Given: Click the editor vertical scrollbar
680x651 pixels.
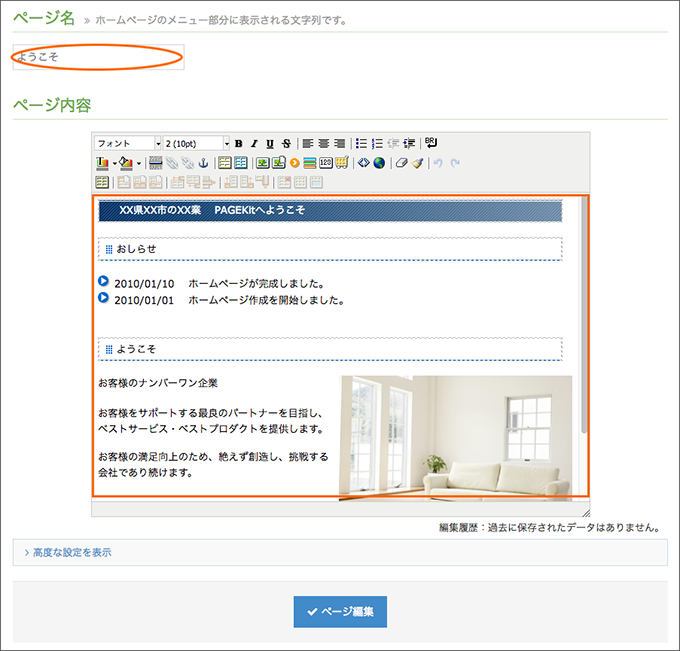Looking at the screenshot, I should pyautogui.click(x=584, y=317).
